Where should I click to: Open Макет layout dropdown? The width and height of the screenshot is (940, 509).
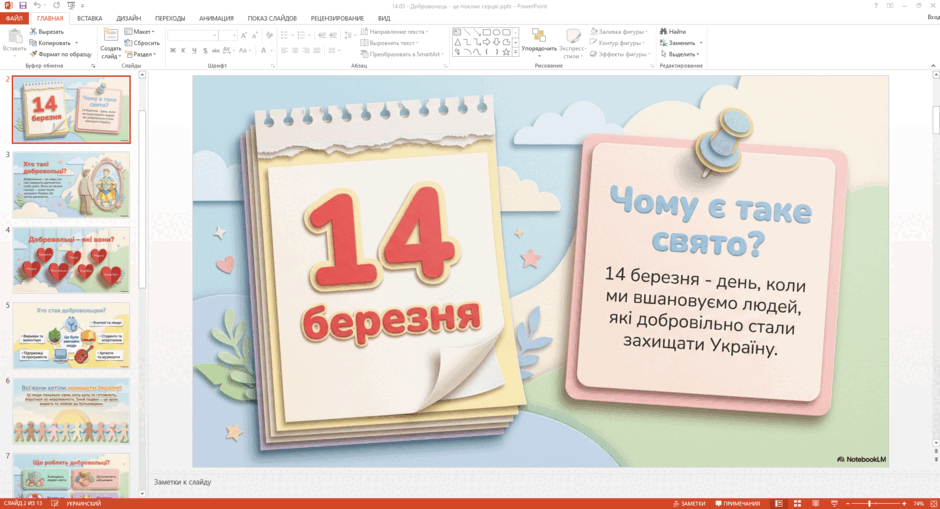pos(139,31)
